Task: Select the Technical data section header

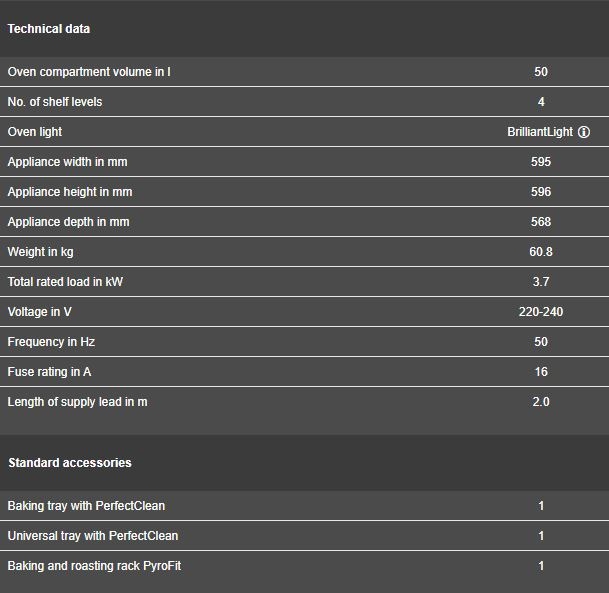Action: tap(49, 29)
